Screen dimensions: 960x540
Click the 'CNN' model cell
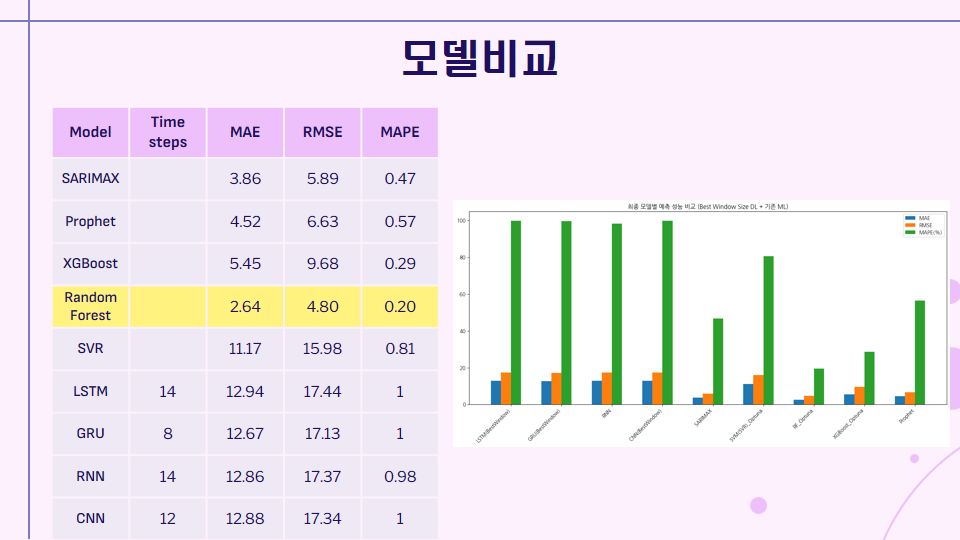point(91,519)
